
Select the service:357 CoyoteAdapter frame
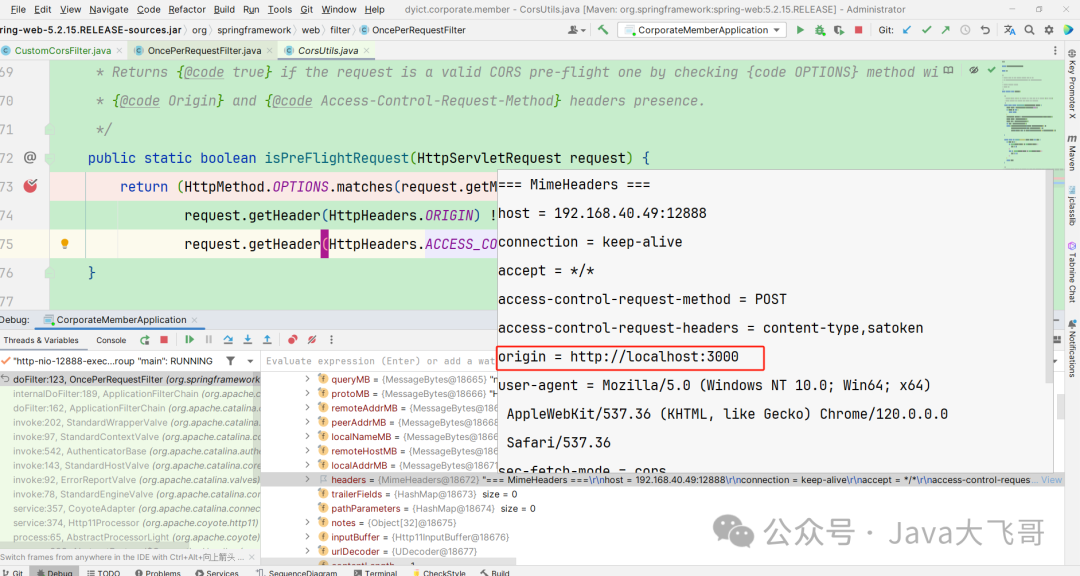pyautogui.click(x=136, y=508)
